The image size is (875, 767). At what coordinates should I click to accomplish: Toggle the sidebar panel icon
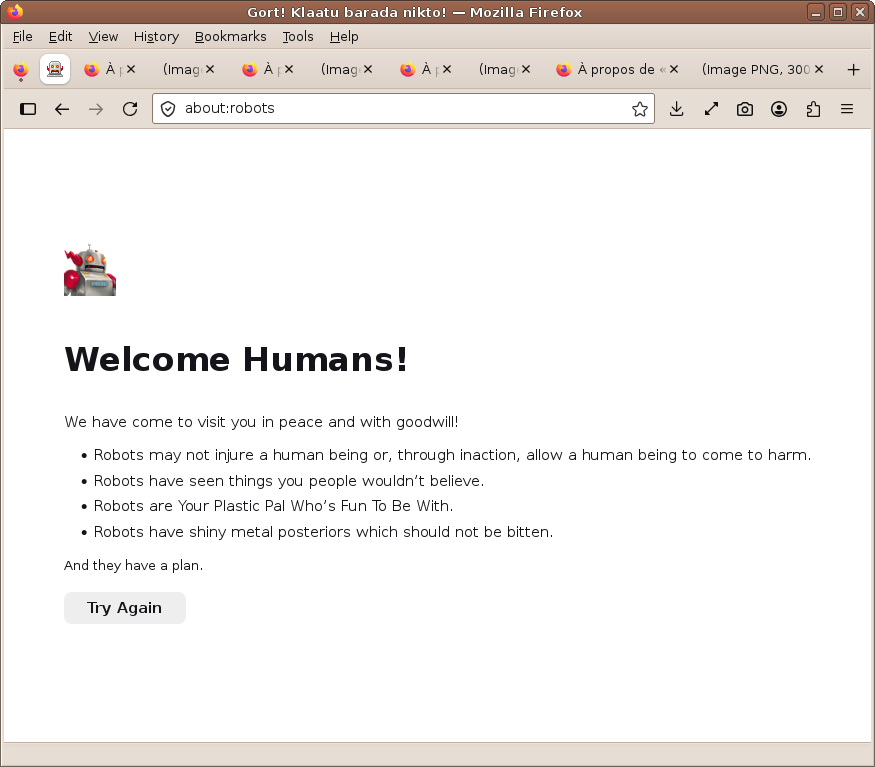coord(28,109)
